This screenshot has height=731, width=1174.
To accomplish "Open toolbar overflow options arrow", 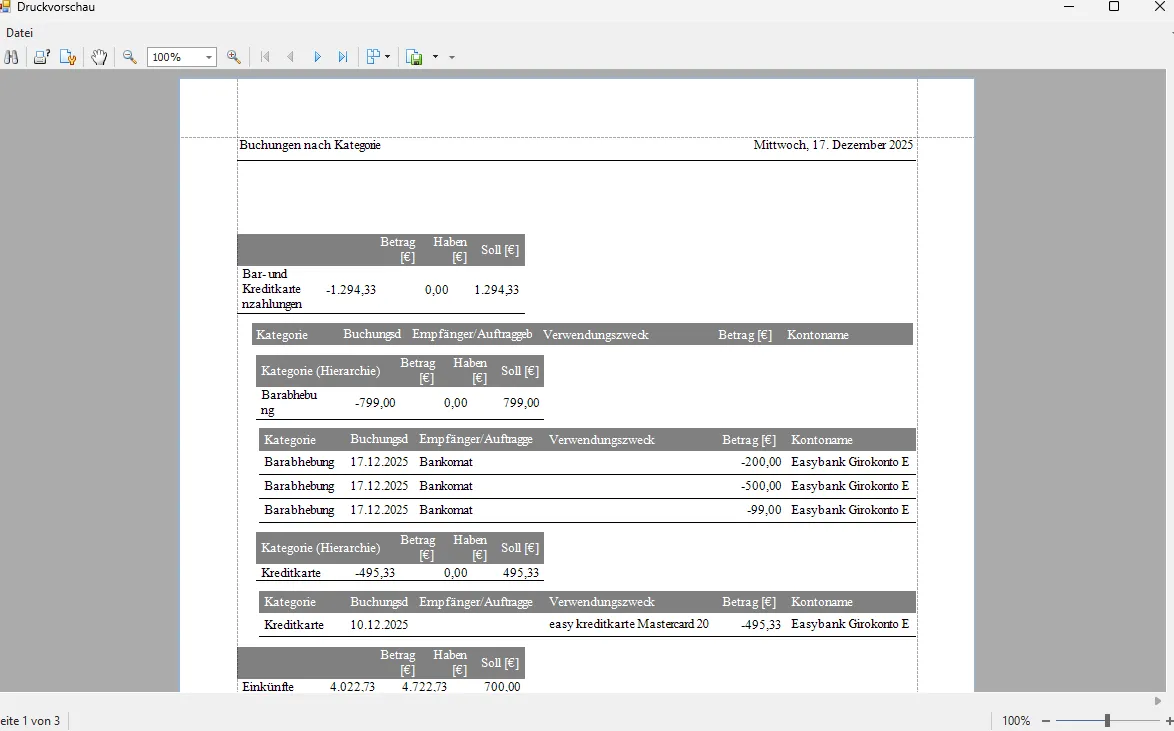I will tap(452, 57).
